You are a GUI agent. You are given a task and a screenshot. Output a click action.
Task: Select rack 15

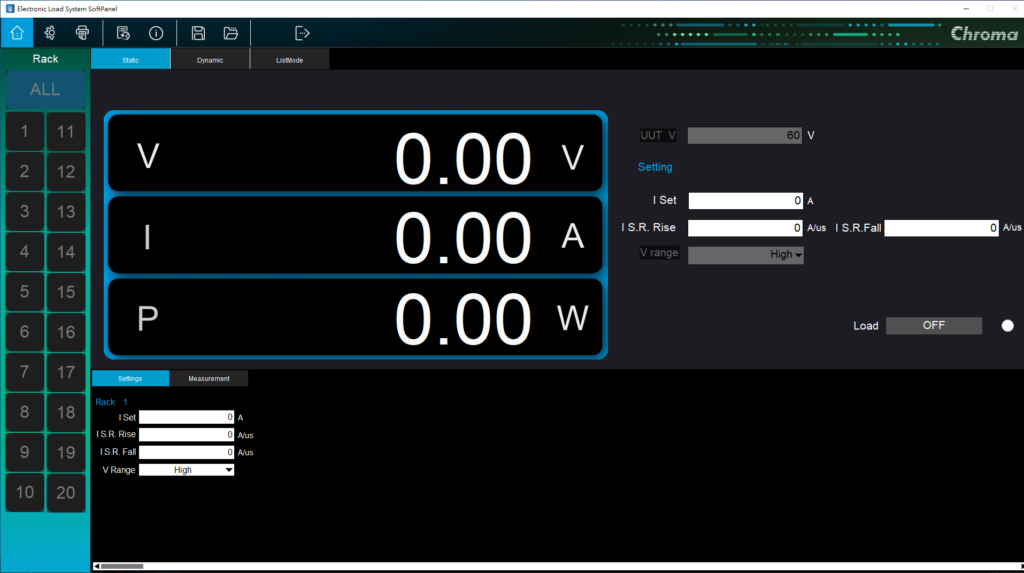pos(66,291)
